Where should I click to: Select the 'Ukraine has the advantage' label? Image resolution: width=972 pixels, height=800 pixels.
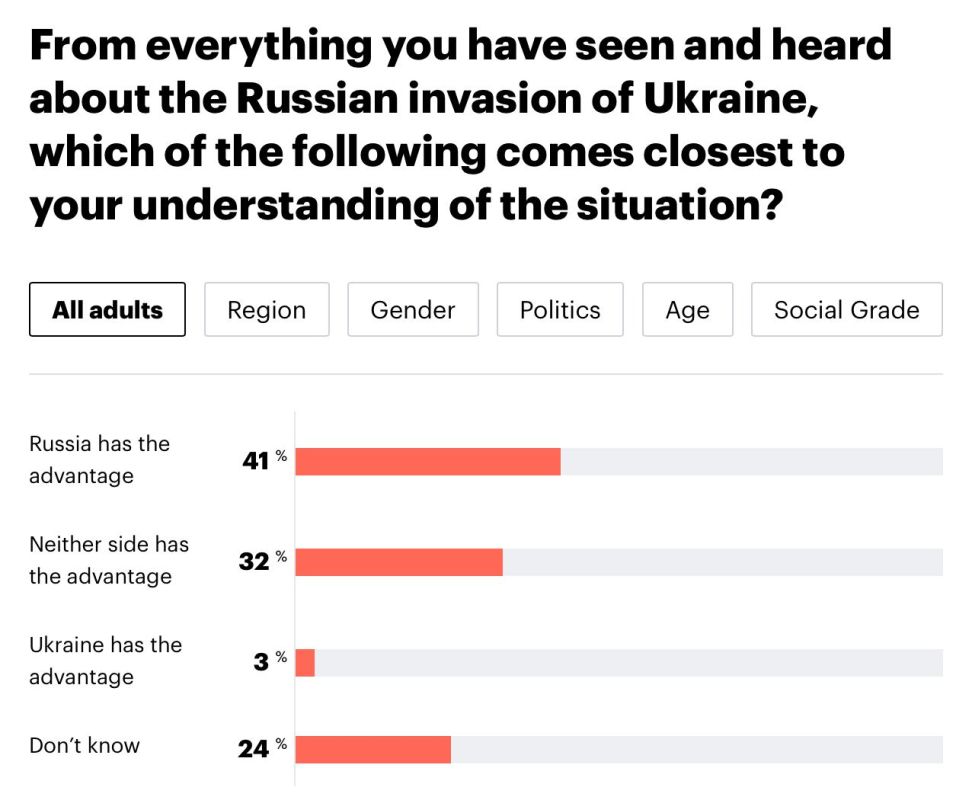click(x=105, y=661)
